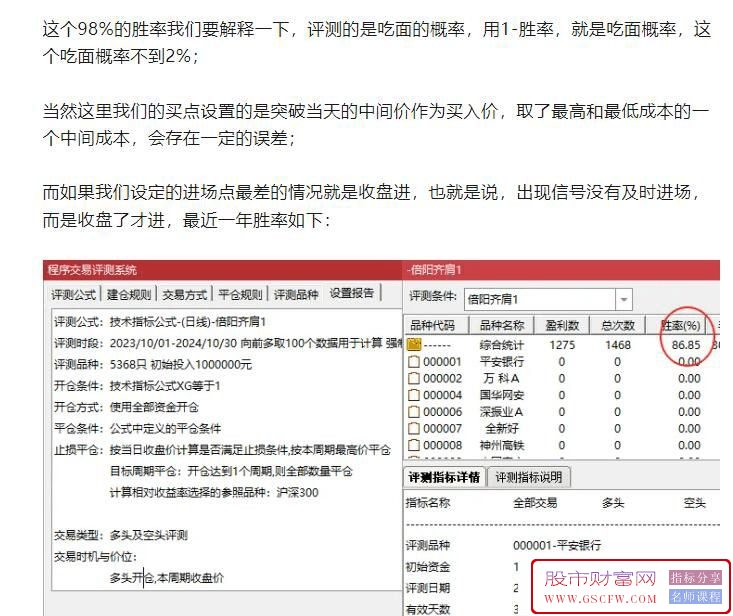Switch to the 建仓规则 tab
This screenshot has width=733, height=616.
129,294
